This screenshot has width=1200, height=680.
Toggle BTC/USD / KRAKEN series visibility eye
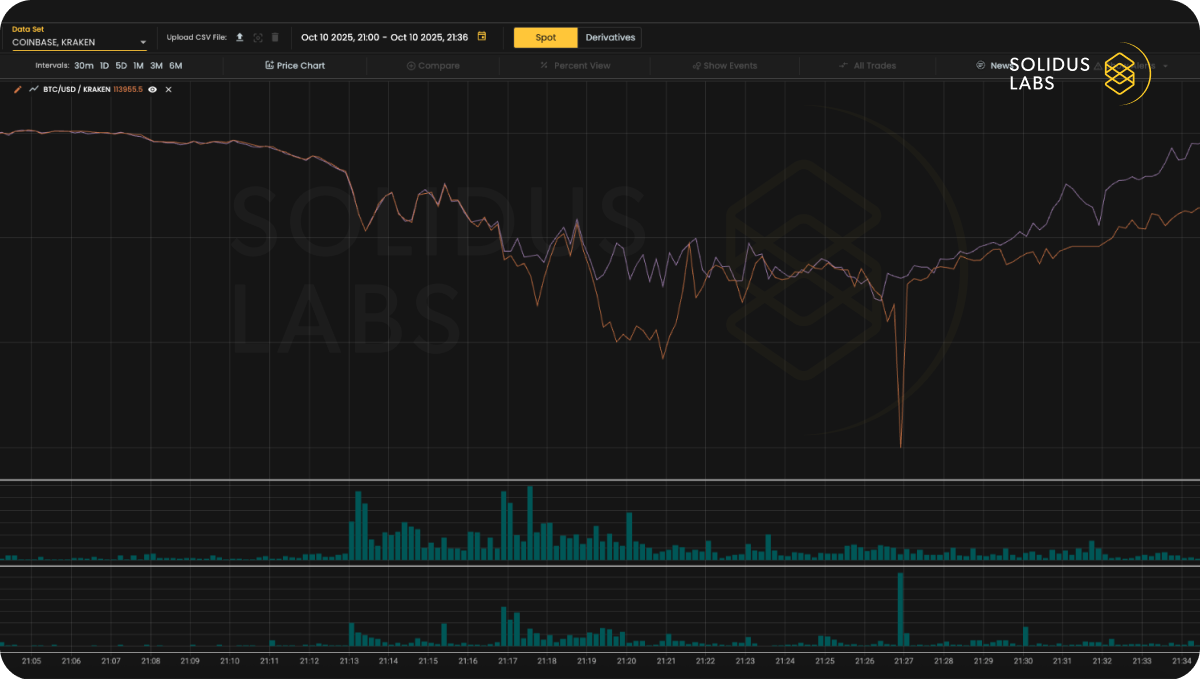(153, 90)
